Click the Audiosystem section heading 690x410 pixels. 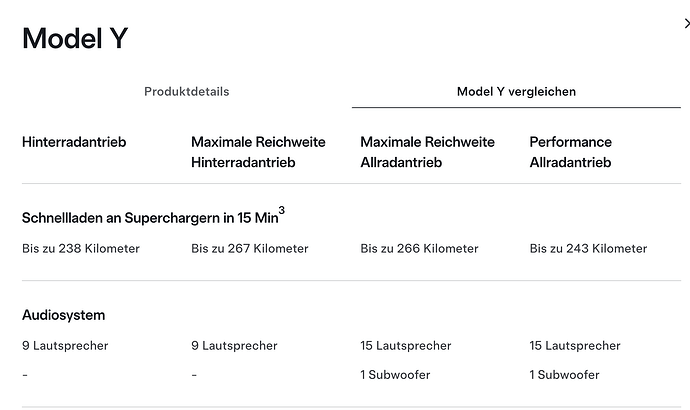(x=63, y=315)
